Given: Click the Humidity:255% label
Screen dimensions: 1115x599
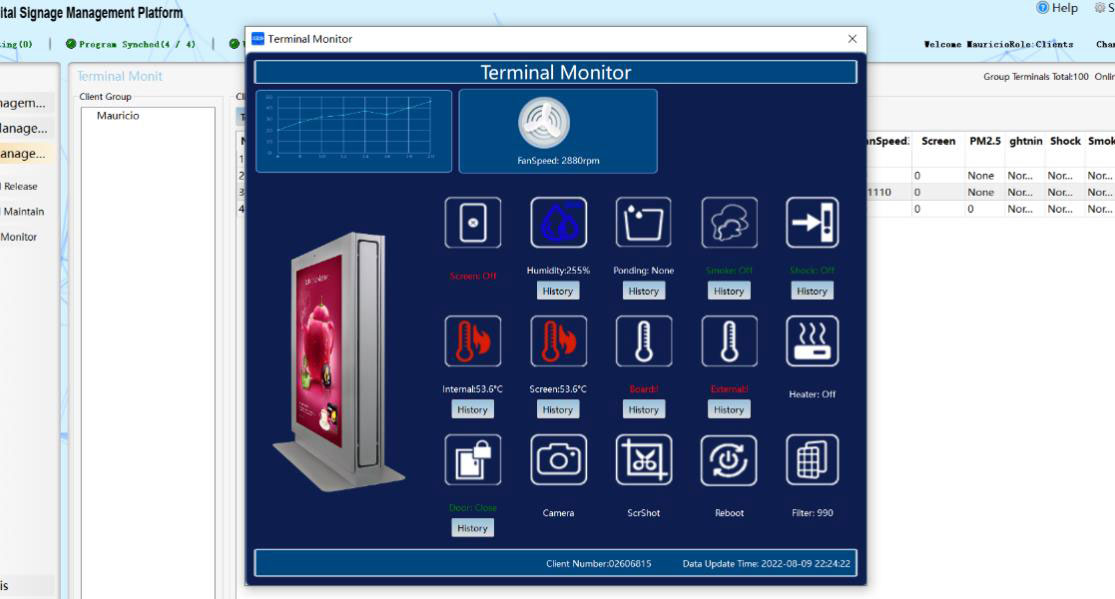Looking at the screenshot, I should point(558,270).
